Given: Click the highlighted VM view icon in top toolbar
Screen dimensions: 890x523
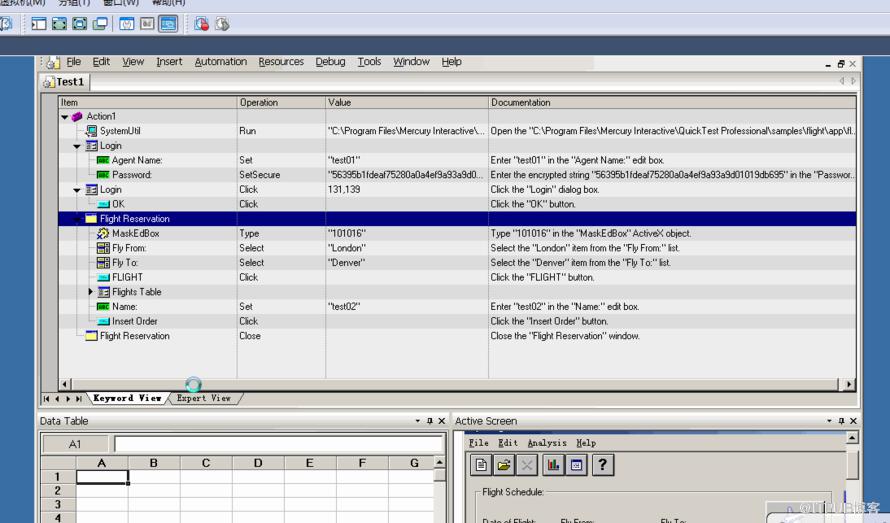Looking at the screenshot, I should [x=168, y=24].
